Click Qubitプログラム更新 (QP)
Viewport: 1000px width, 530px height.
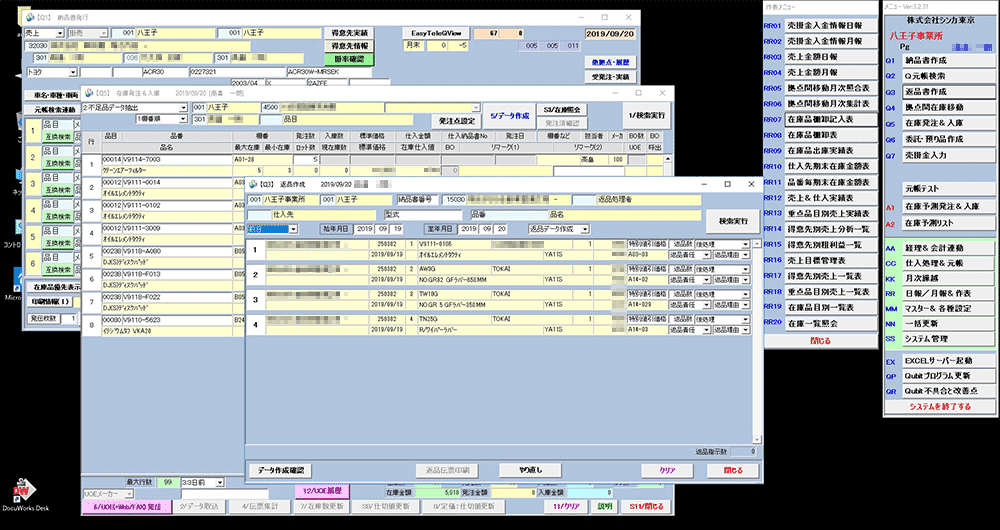tap(948, 376)
